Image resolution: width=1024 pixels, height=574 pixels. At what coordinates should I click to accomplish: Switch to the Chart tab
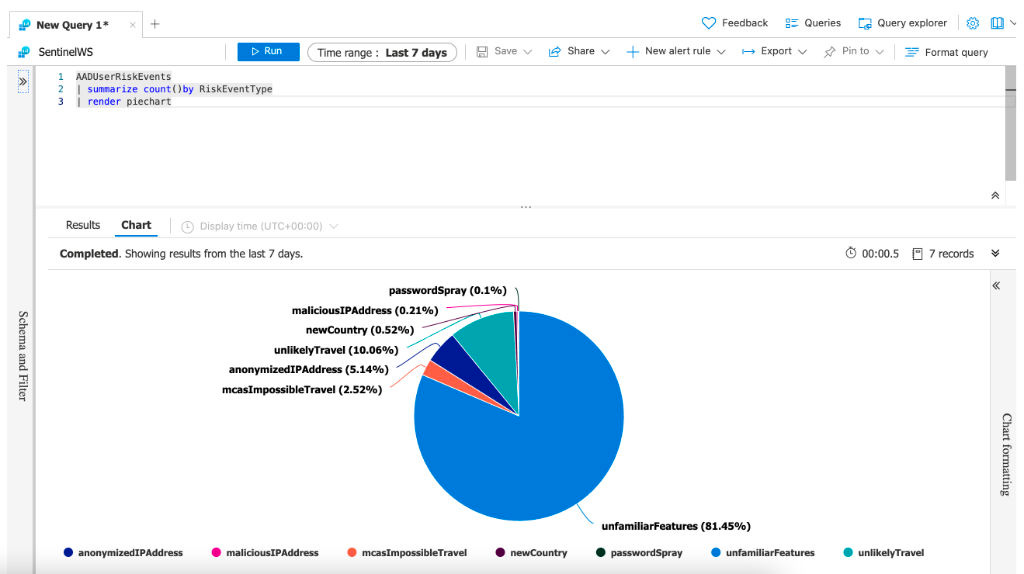136,225
